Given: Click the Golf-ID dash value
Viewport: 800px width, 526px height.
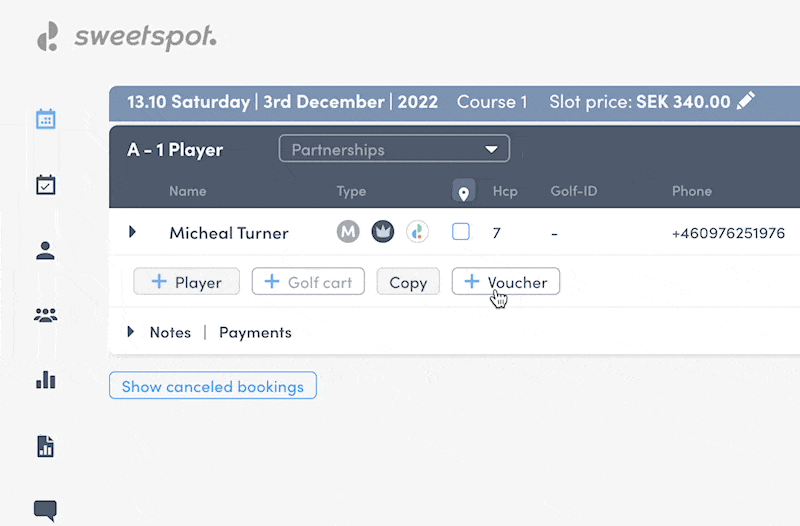Looking at the screenshot, I should click(554, 234).
